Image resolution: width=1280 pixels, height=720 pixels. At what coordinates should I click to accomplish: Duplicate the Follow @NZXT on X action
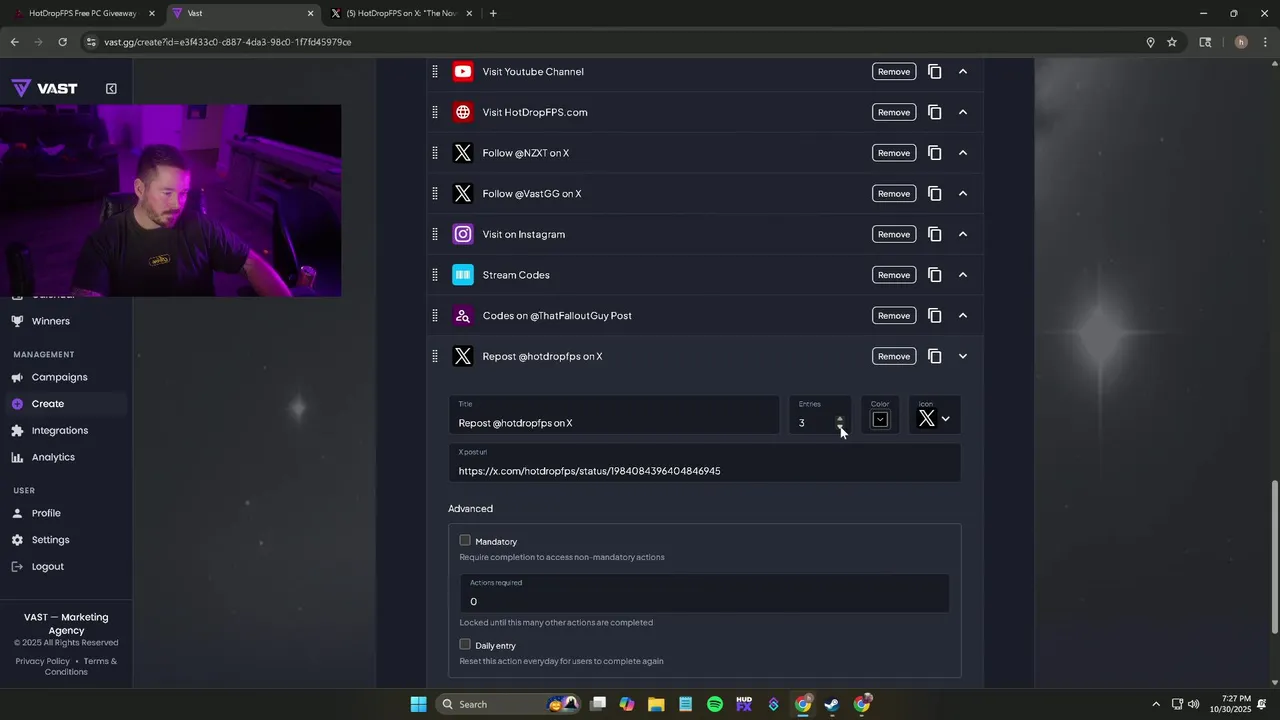(x=934, y=153)
